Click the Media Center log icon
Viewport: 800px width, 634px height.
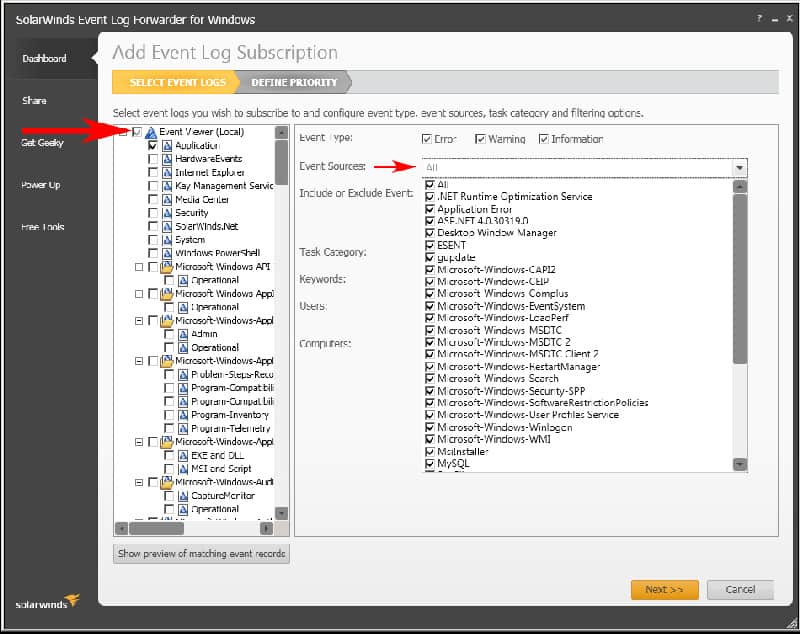click(x=167, y=198)
